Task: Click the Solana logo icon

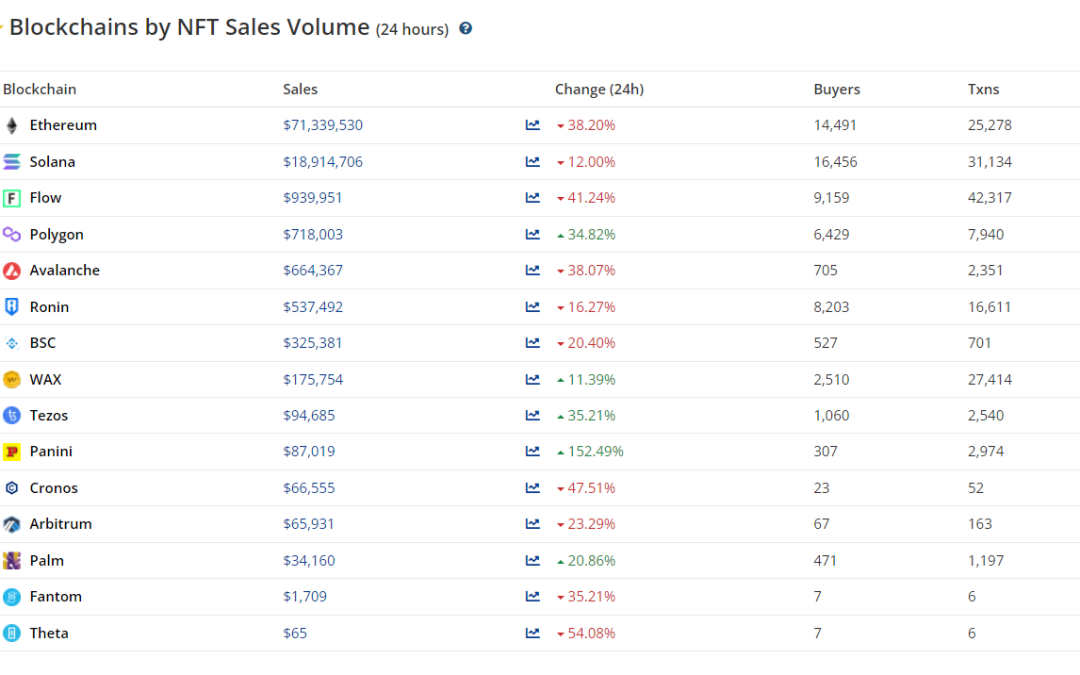Action: pos(12,162)
